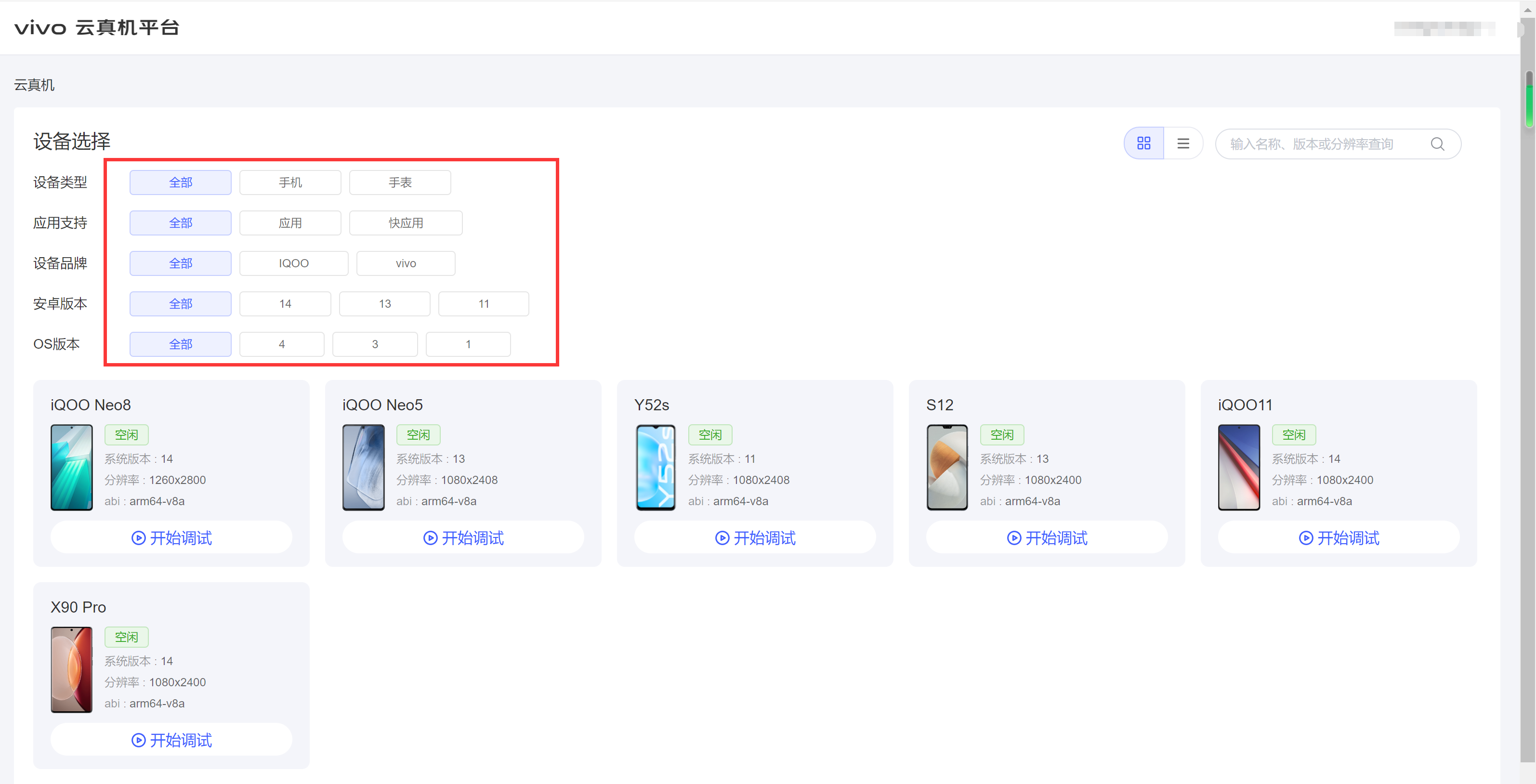Viewport: 1536px width, 784px height.
Task: Click play icon on S12 debug button
Action: (x=1014, y=538)
